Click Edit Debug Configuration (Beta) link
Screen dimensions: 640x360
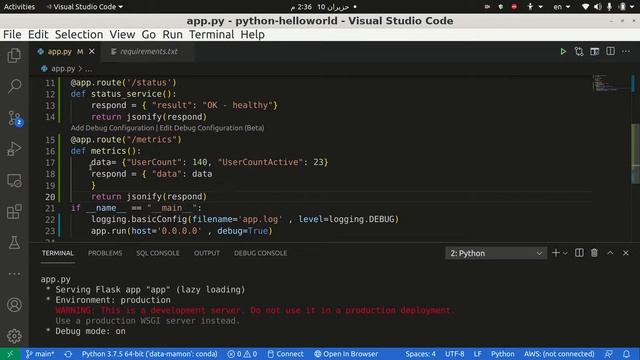[212, 128]
